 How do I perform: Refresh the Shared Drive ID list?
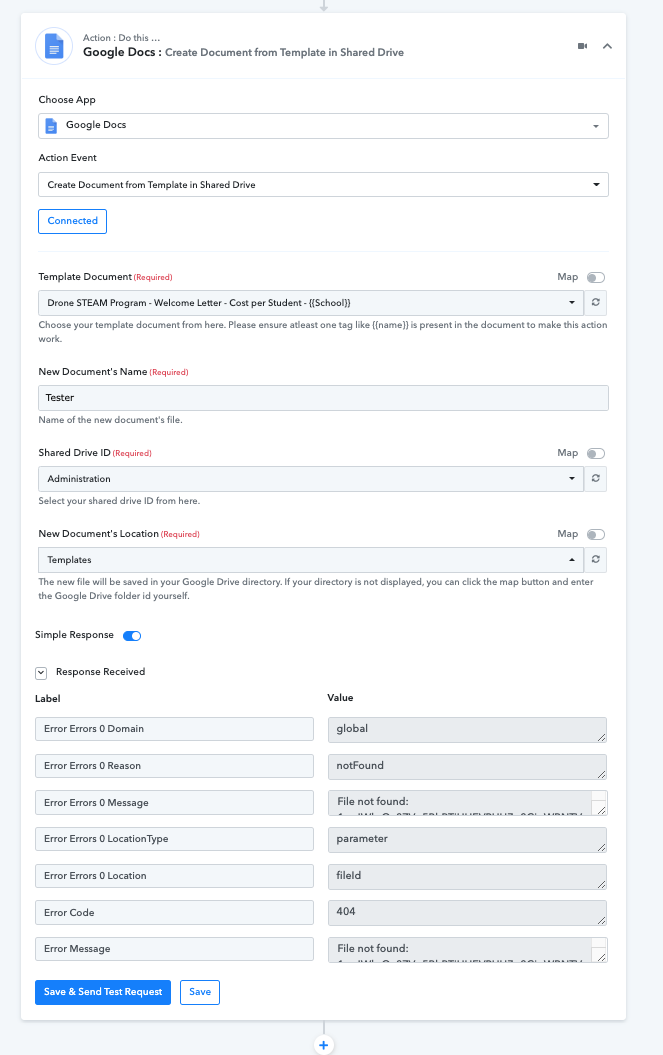[596, 478]
